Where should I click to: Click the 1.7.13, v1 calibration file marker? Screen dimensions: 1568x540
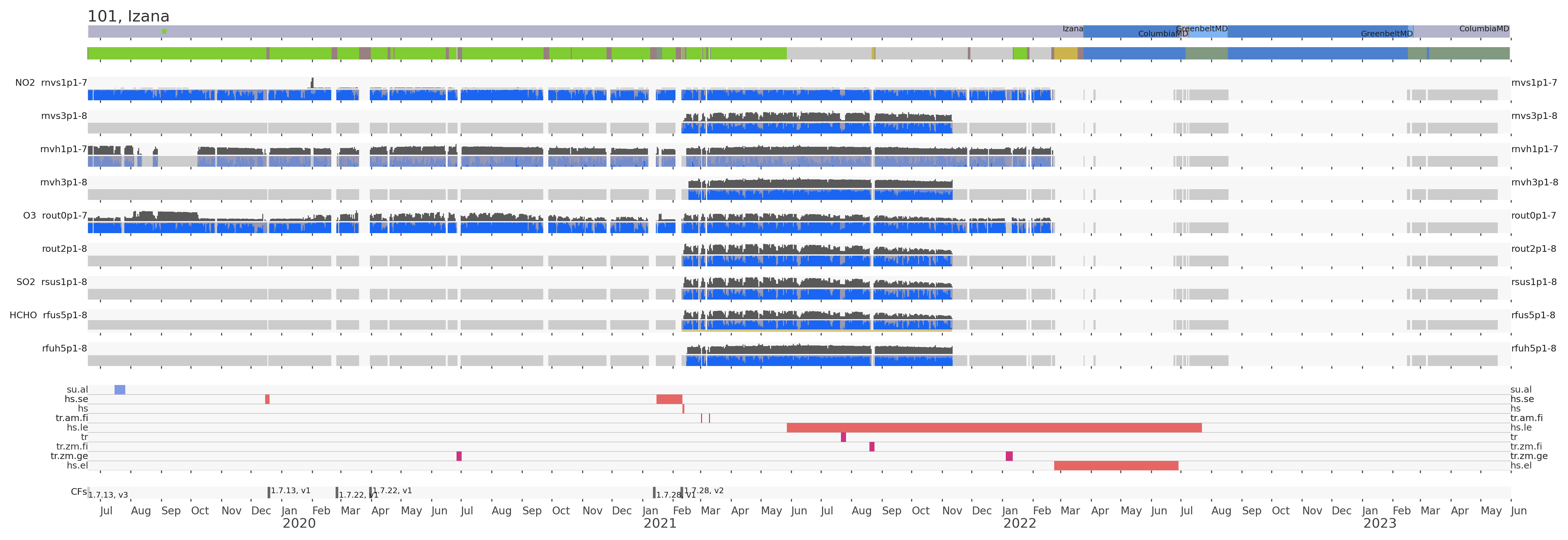[269, 492]
